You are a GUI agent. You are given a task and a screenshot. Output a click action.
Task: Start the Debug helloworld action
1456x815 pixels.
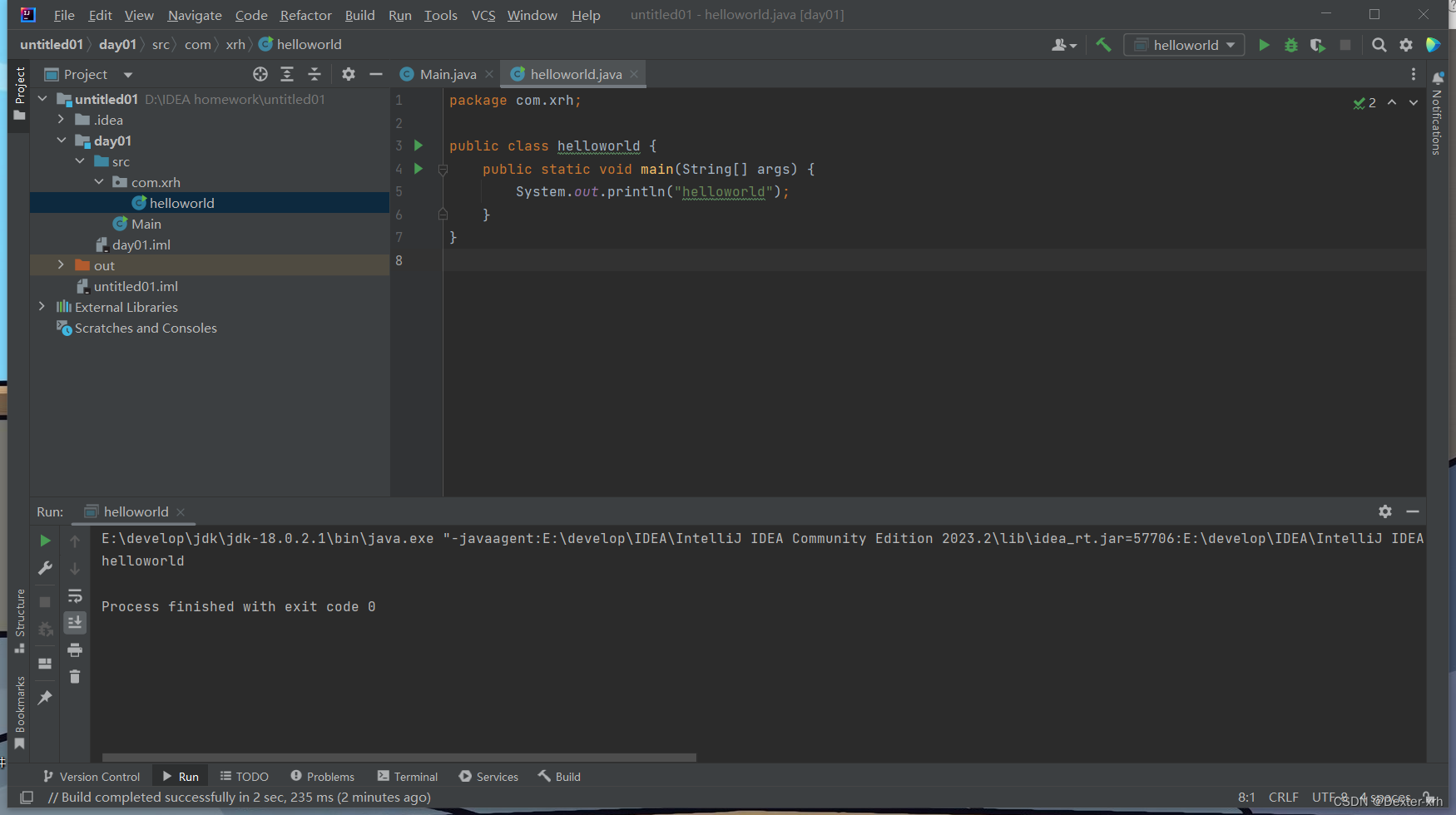coord(1290,45)
